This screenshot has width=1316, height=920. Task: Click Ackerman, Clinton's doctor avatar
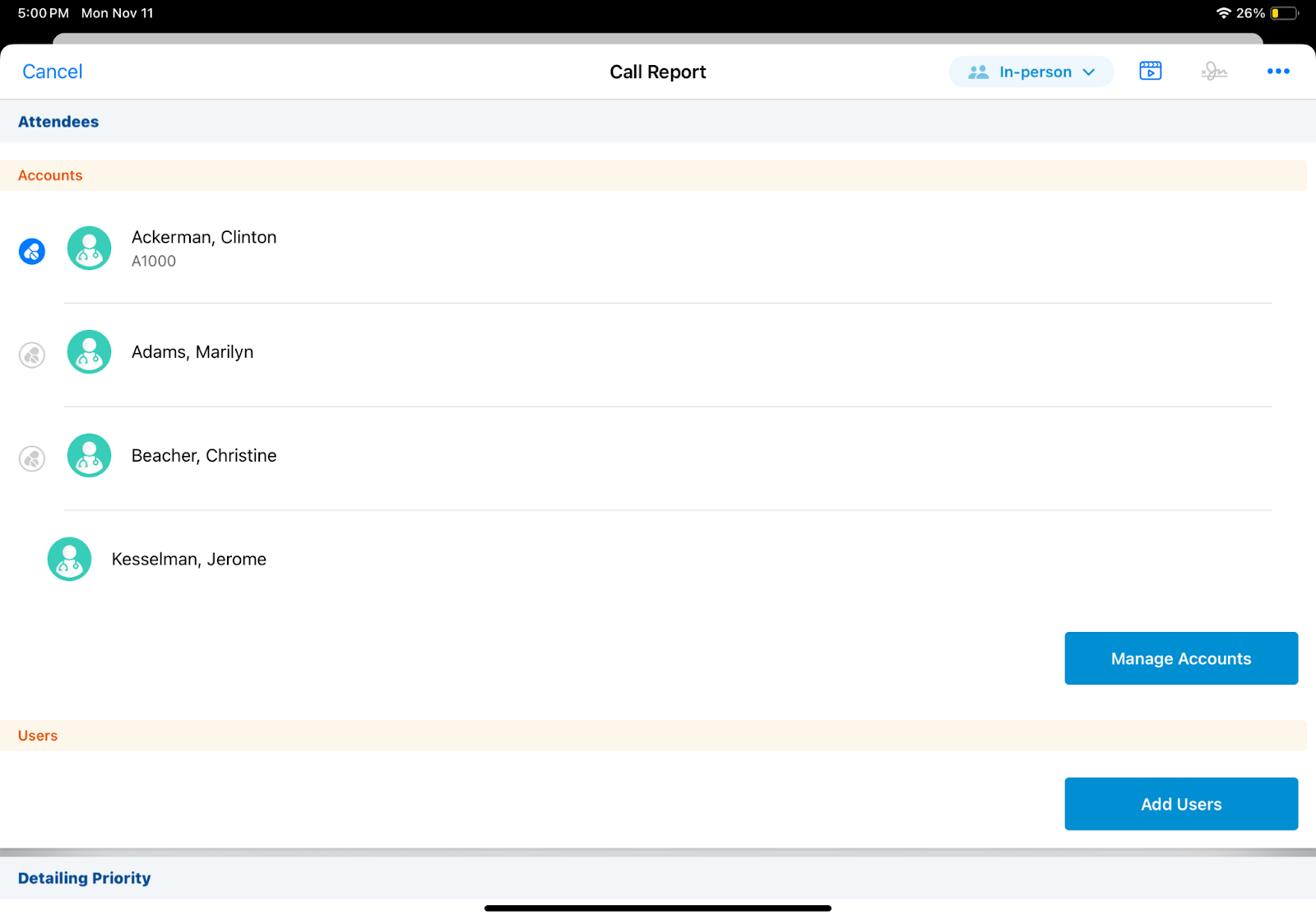89,249
